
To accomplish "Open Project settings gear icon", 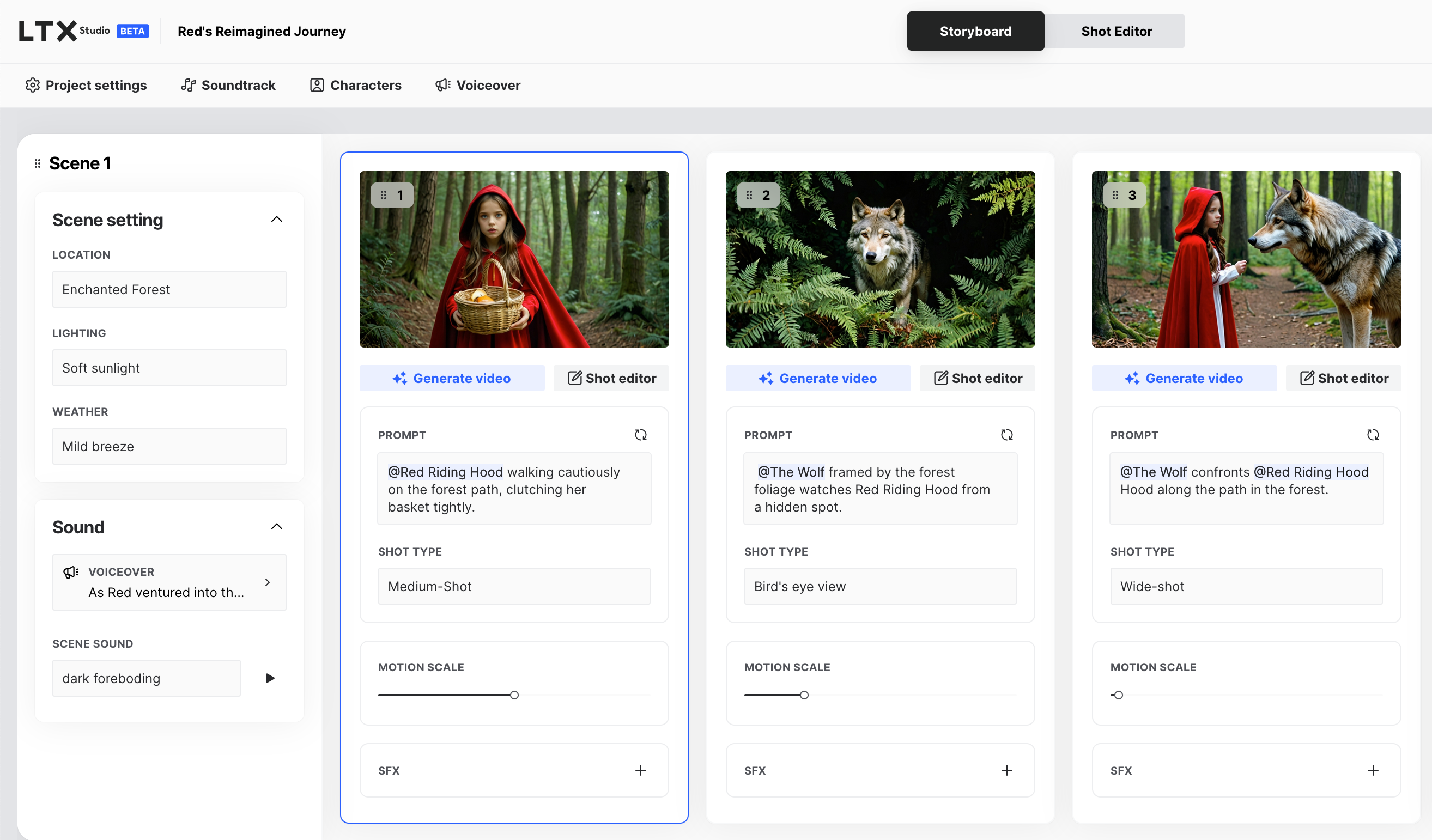I will (x=32, y=85).
